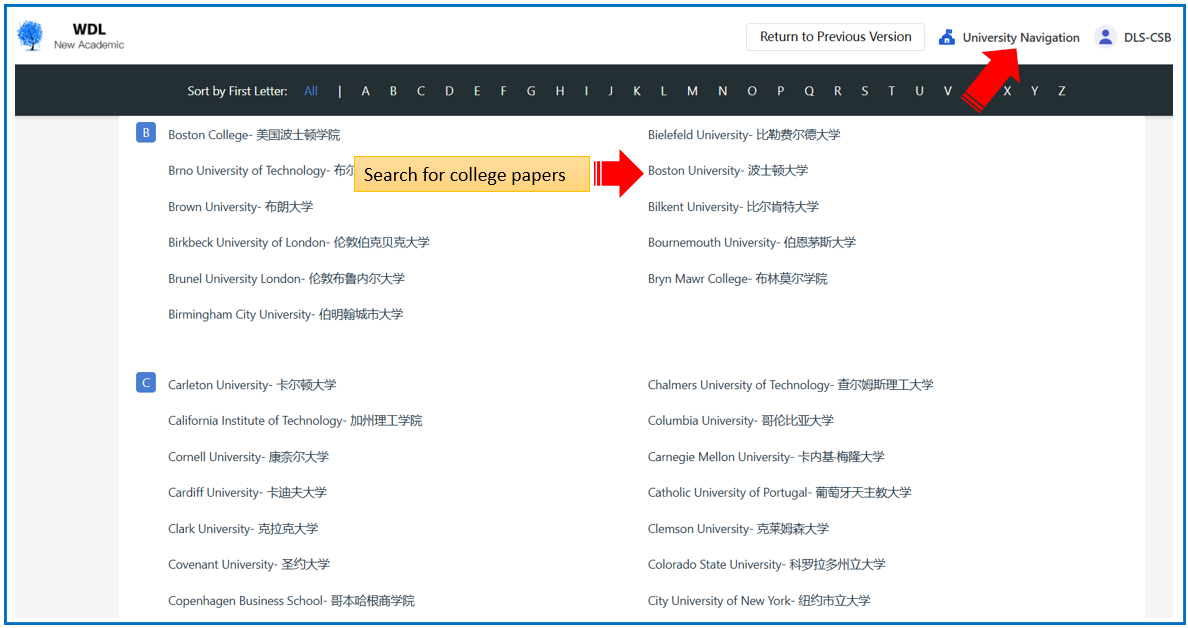Filter the list by letter Q
The image size is (1188, 628).
809,91
